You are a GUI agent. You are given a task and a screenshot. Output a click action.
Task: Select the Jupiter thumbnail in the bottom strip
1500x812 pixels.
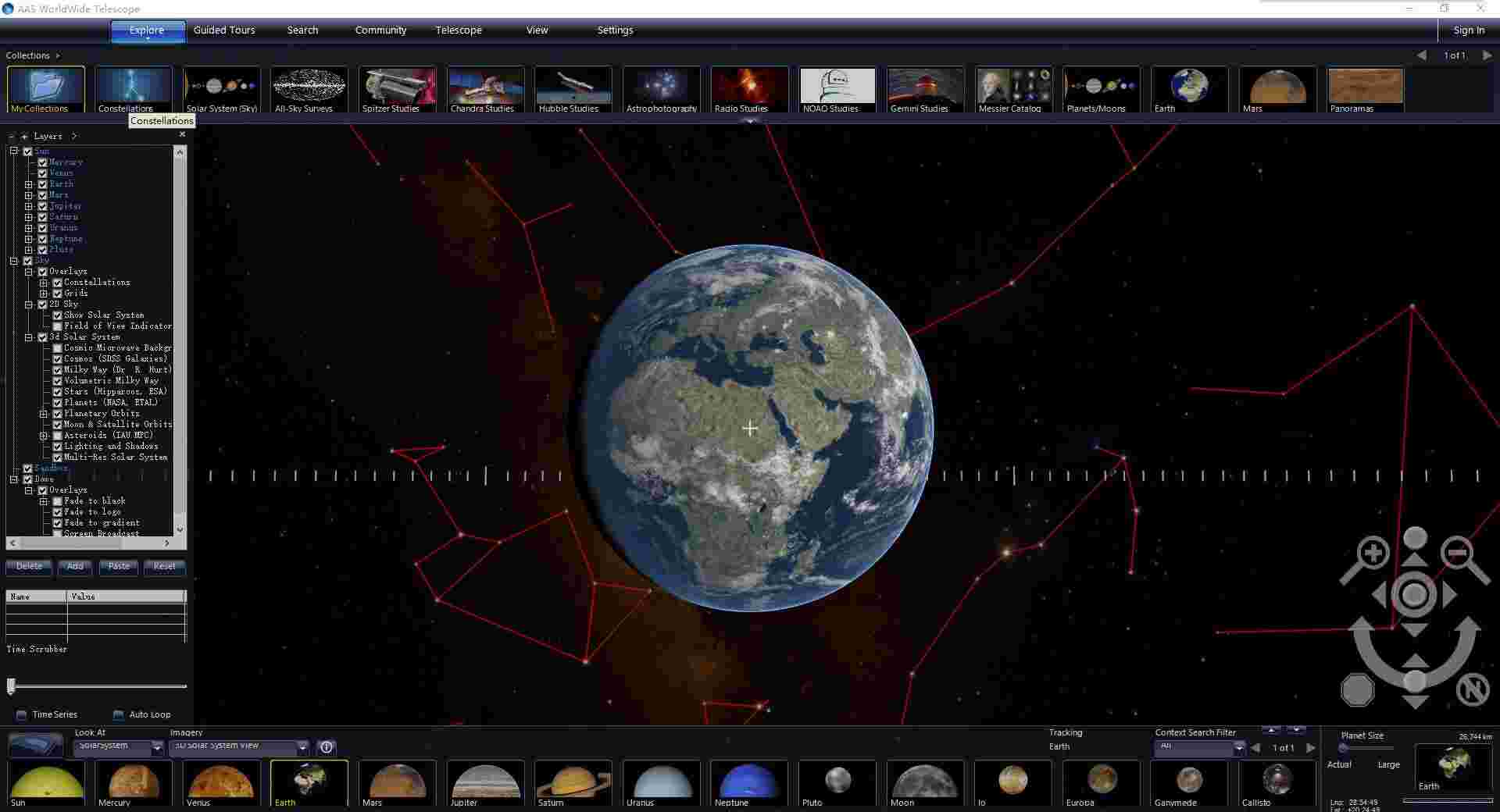click(484, 781)
